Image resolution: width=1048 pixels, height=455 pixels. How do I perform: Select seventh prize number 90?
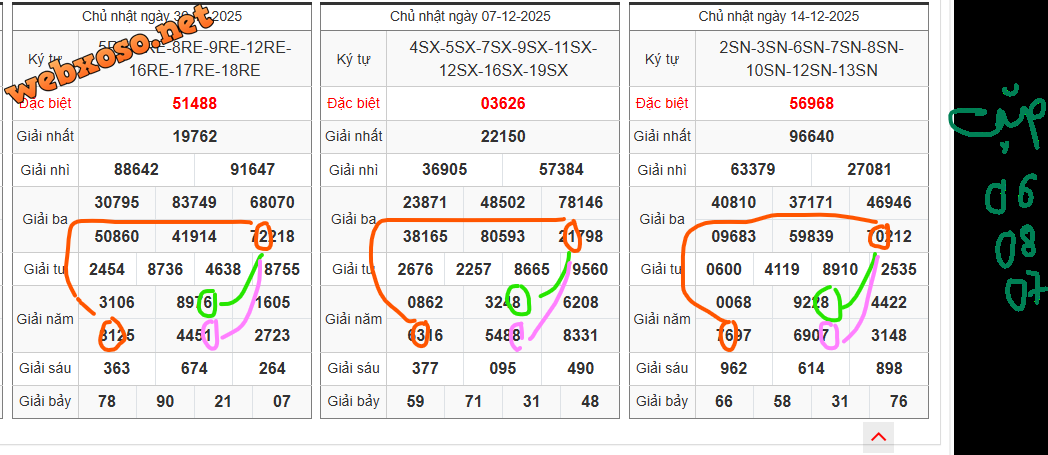tap(165, 401)
